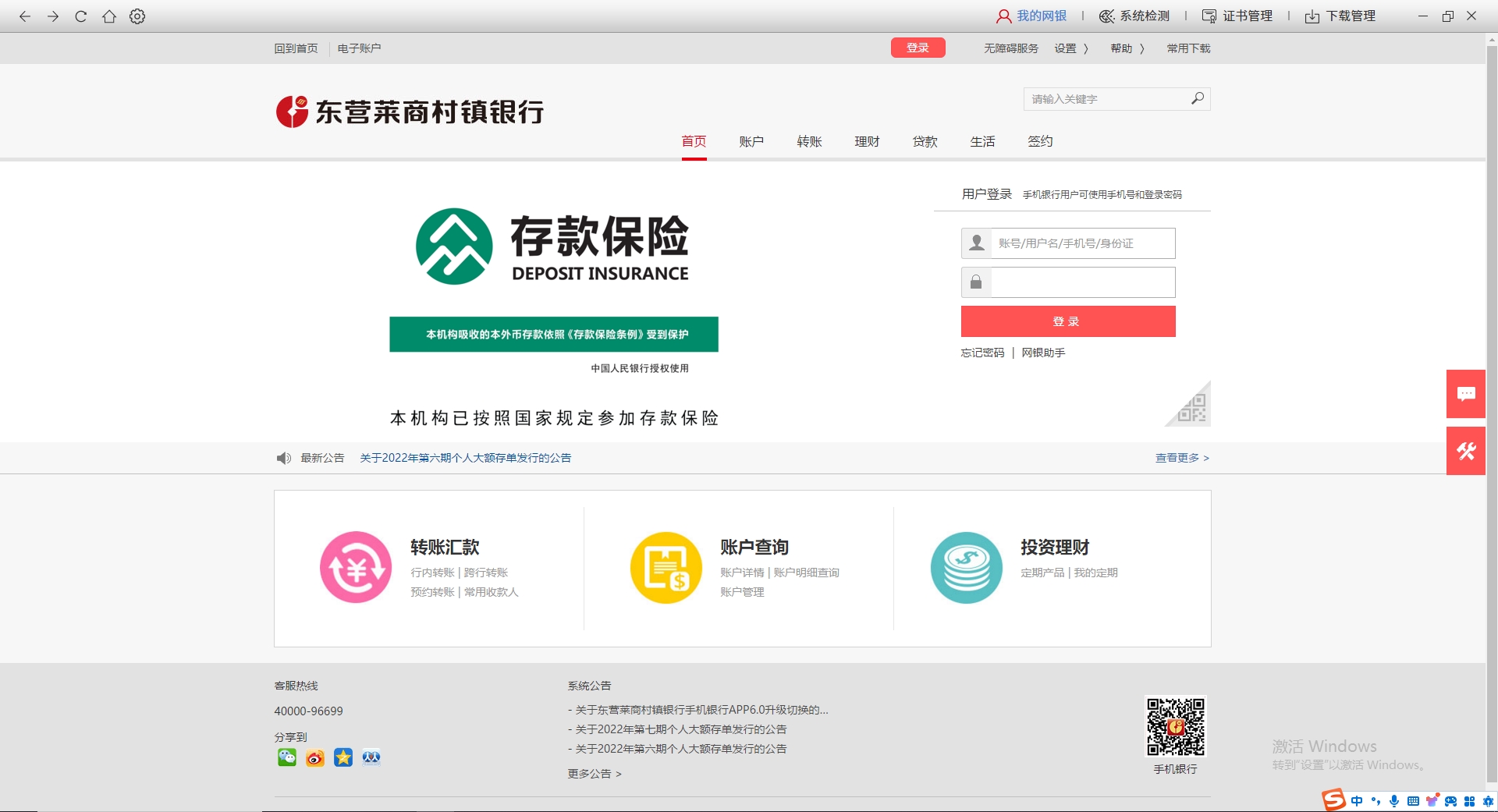The image size is (1498, 812).
Task: Go back with the browser back arrow
Action: [25, 16]
